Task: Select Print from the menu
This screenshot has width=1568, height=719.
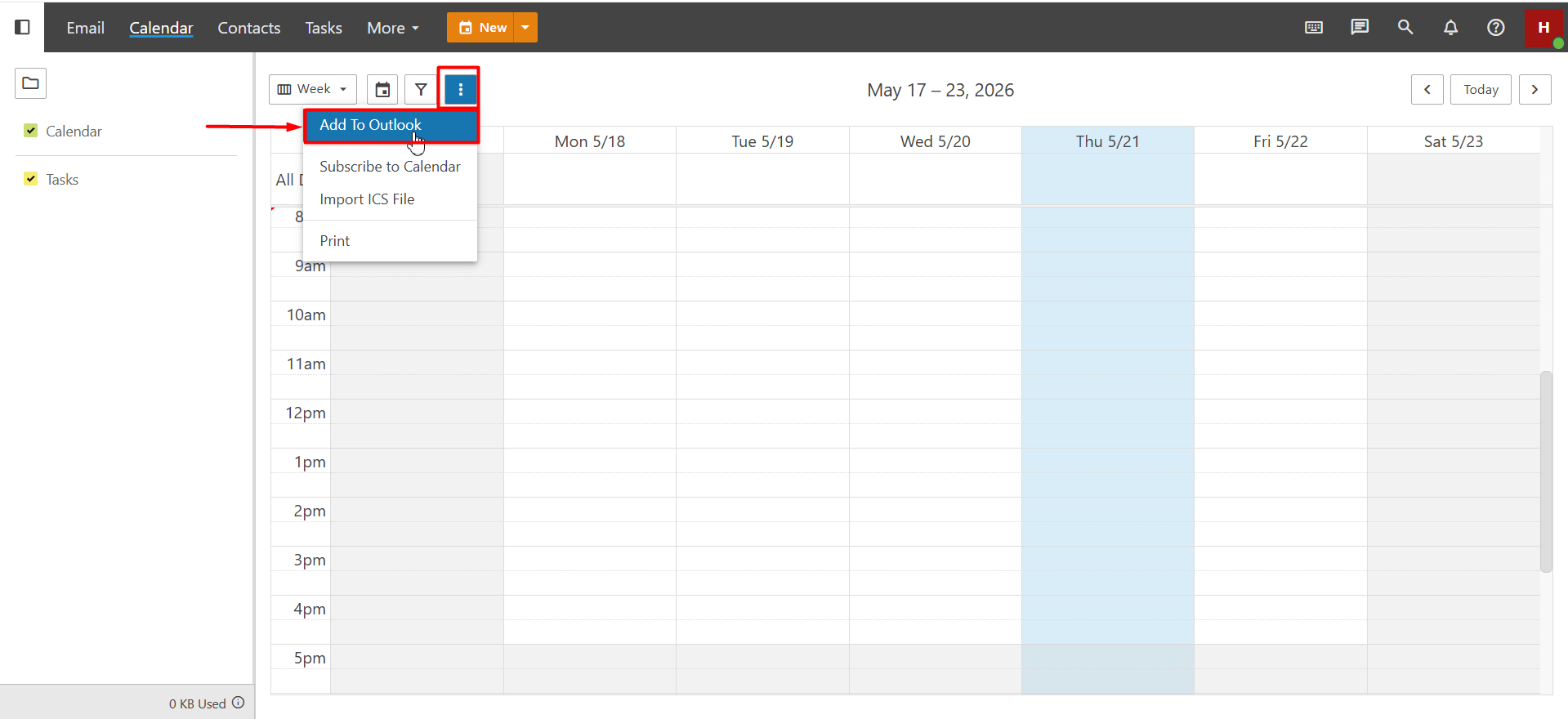Action: pos(391,241)
